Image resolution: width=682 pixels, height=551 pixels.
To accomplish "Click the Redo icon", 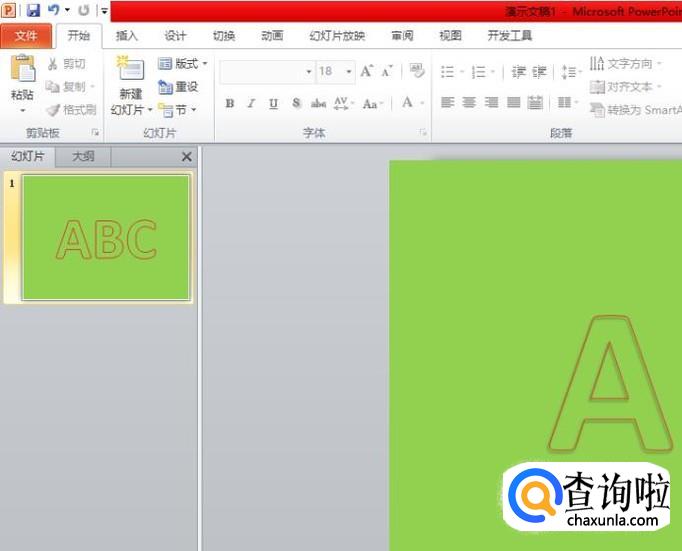I will coord(84,10).
